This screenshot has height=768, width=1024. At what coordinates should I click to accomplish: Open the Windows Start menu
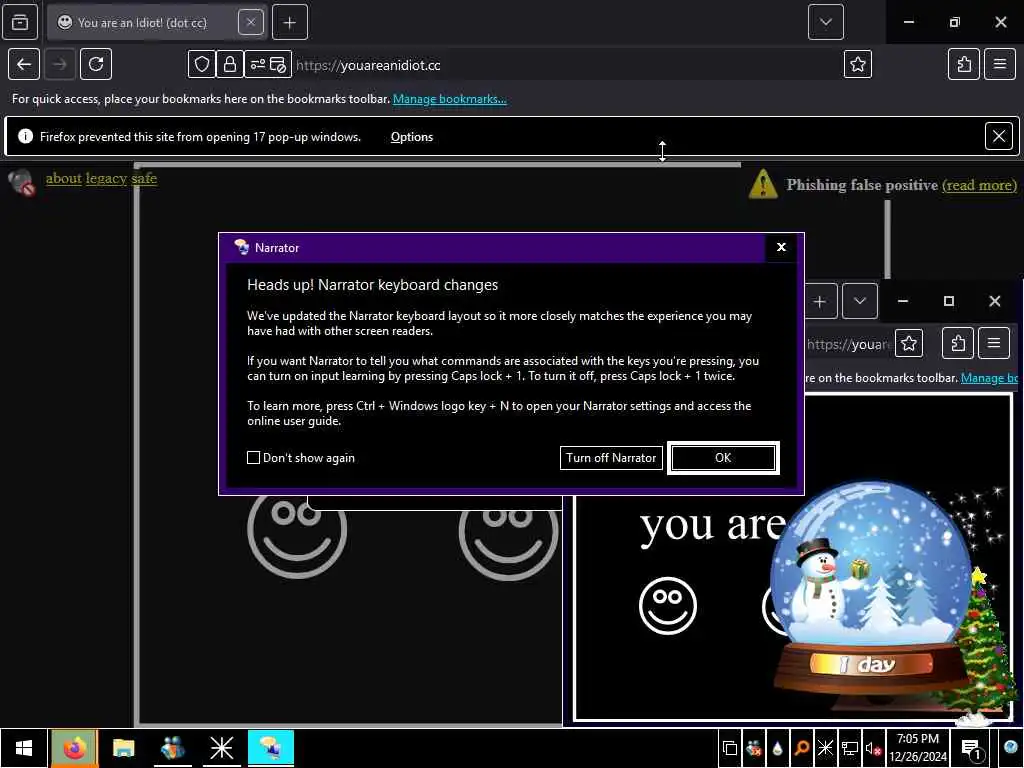pyautogui.click(x=24, y=748)
